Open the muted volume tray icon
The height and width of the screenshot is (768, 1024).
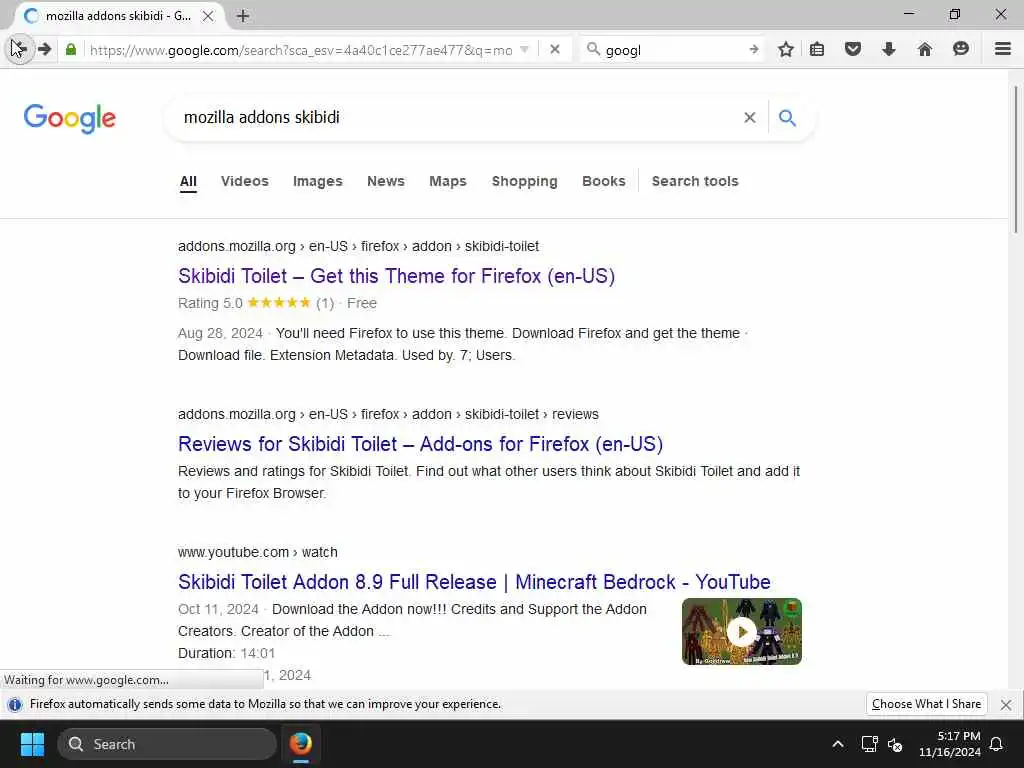click(895, 744)
